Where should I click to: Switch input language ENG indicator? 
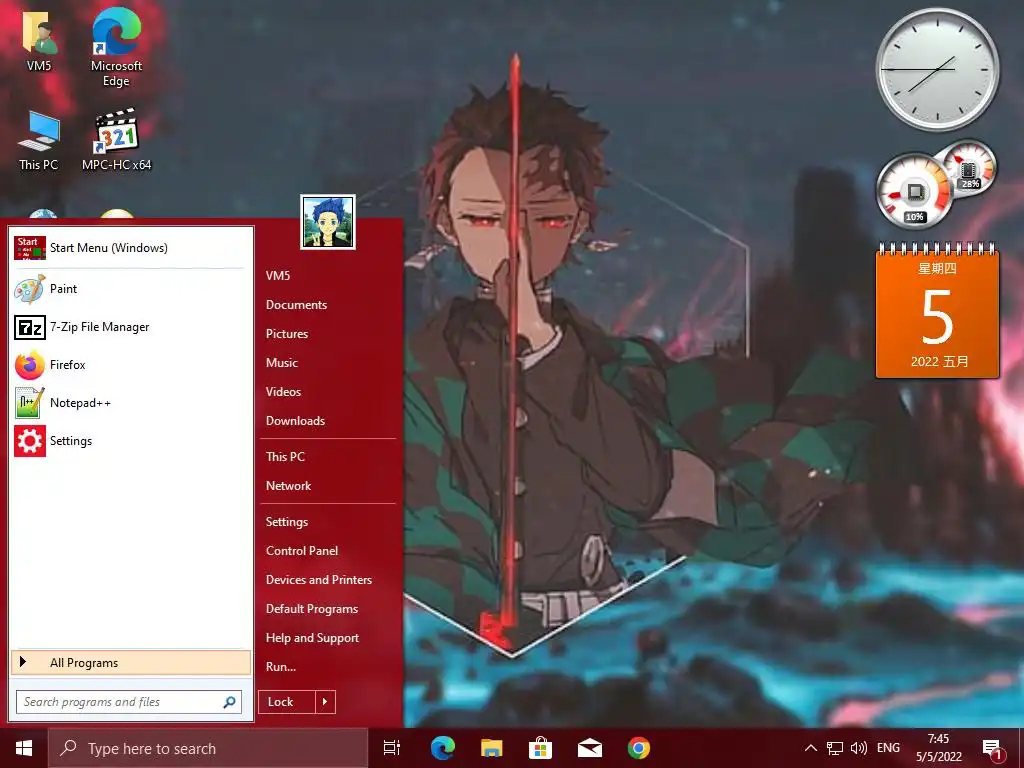click(888, 748)
